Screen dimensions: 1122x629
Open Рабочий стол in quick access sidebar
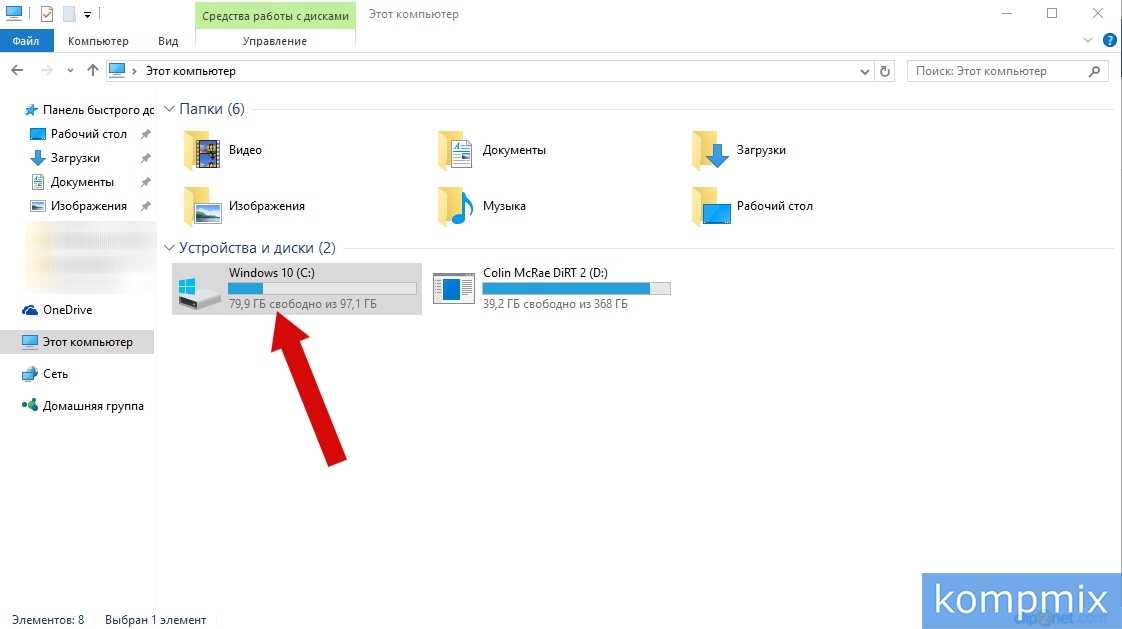[78, 134]
